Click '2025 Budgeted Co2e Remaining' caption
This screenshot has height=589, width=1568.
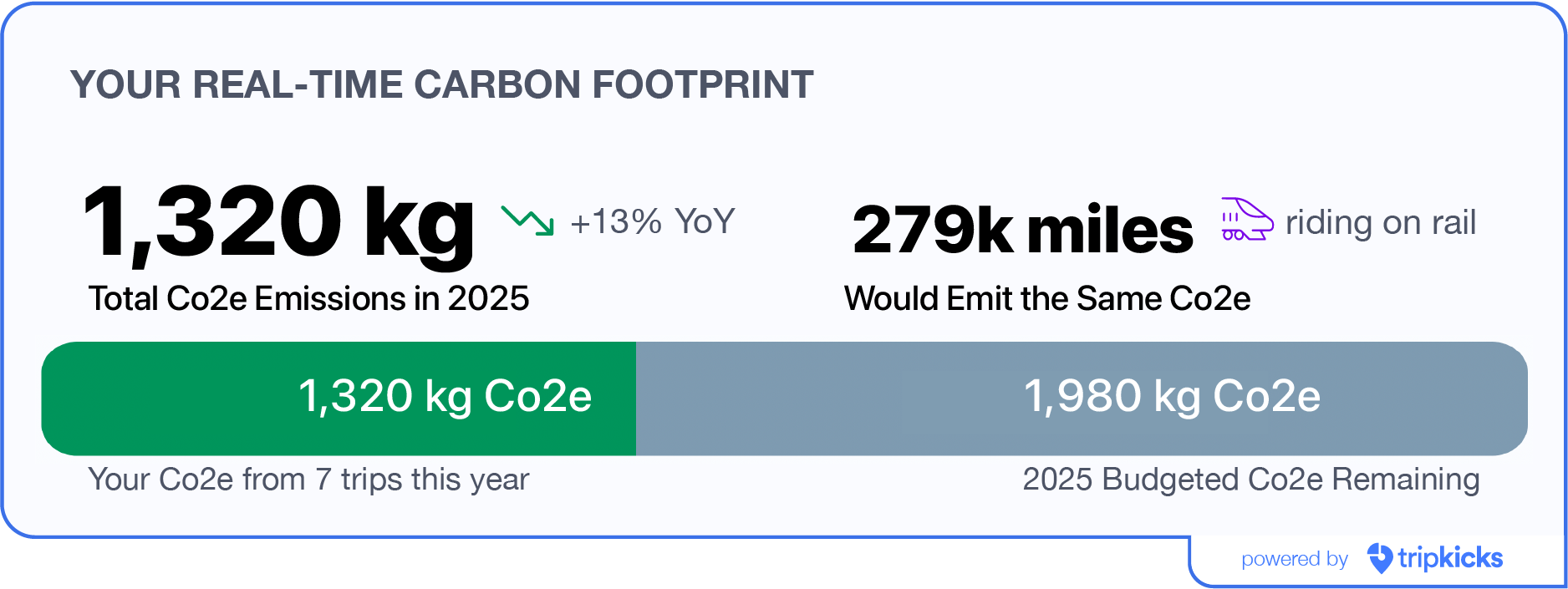click(1250, 480)
